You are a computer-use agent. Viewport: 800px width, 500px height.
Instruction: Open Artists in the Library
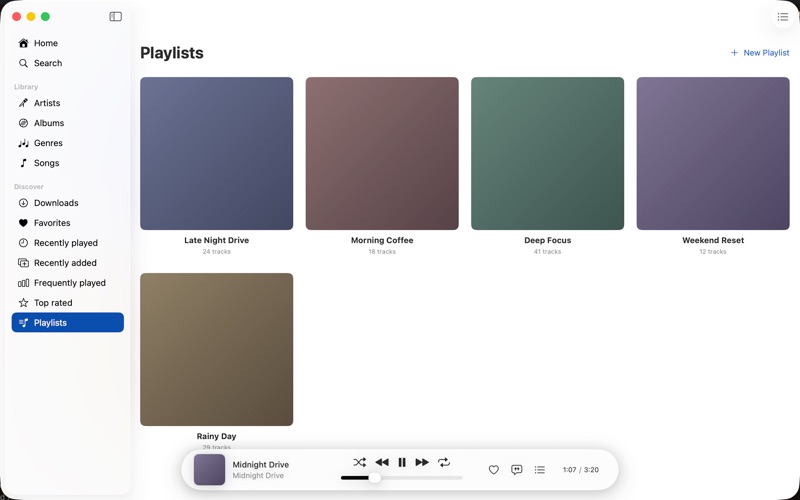(68, 103)
